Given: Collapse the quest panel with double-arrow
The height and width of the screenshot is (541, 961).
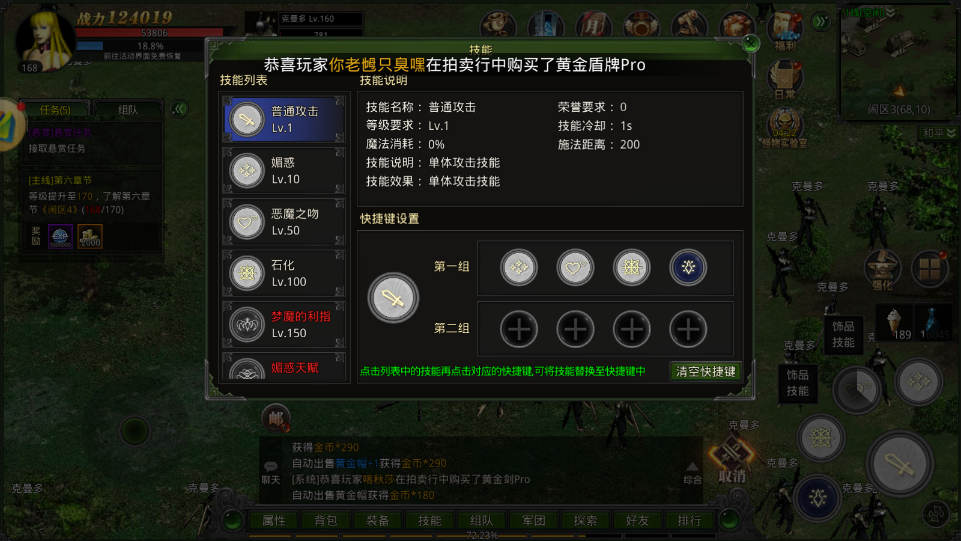Looking at the screenshot, I should pyautogui.click(x=179, y=109).
